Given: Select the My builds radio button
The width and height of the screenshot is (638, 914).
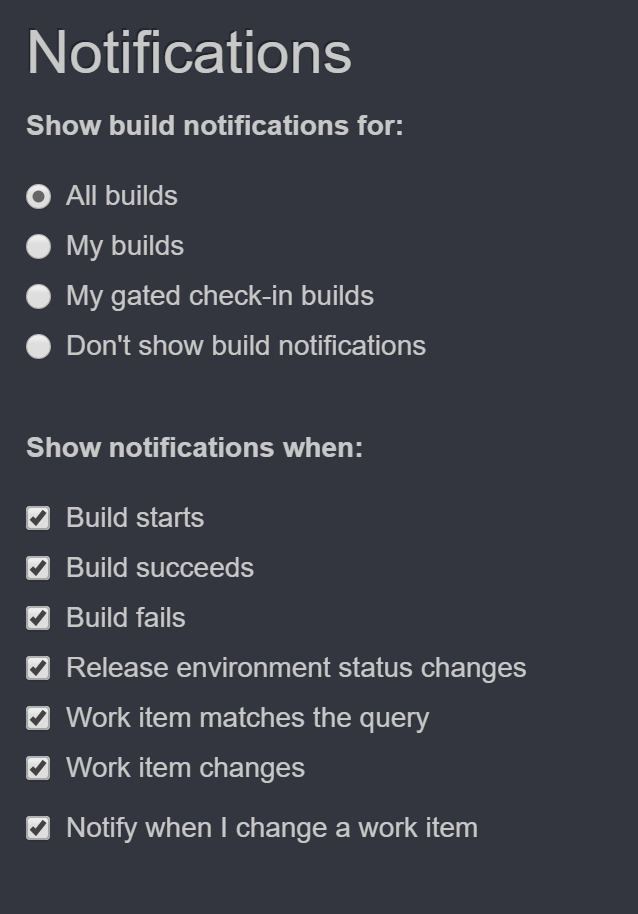Looking at the screenshot, I should click(x=38, y=246).
